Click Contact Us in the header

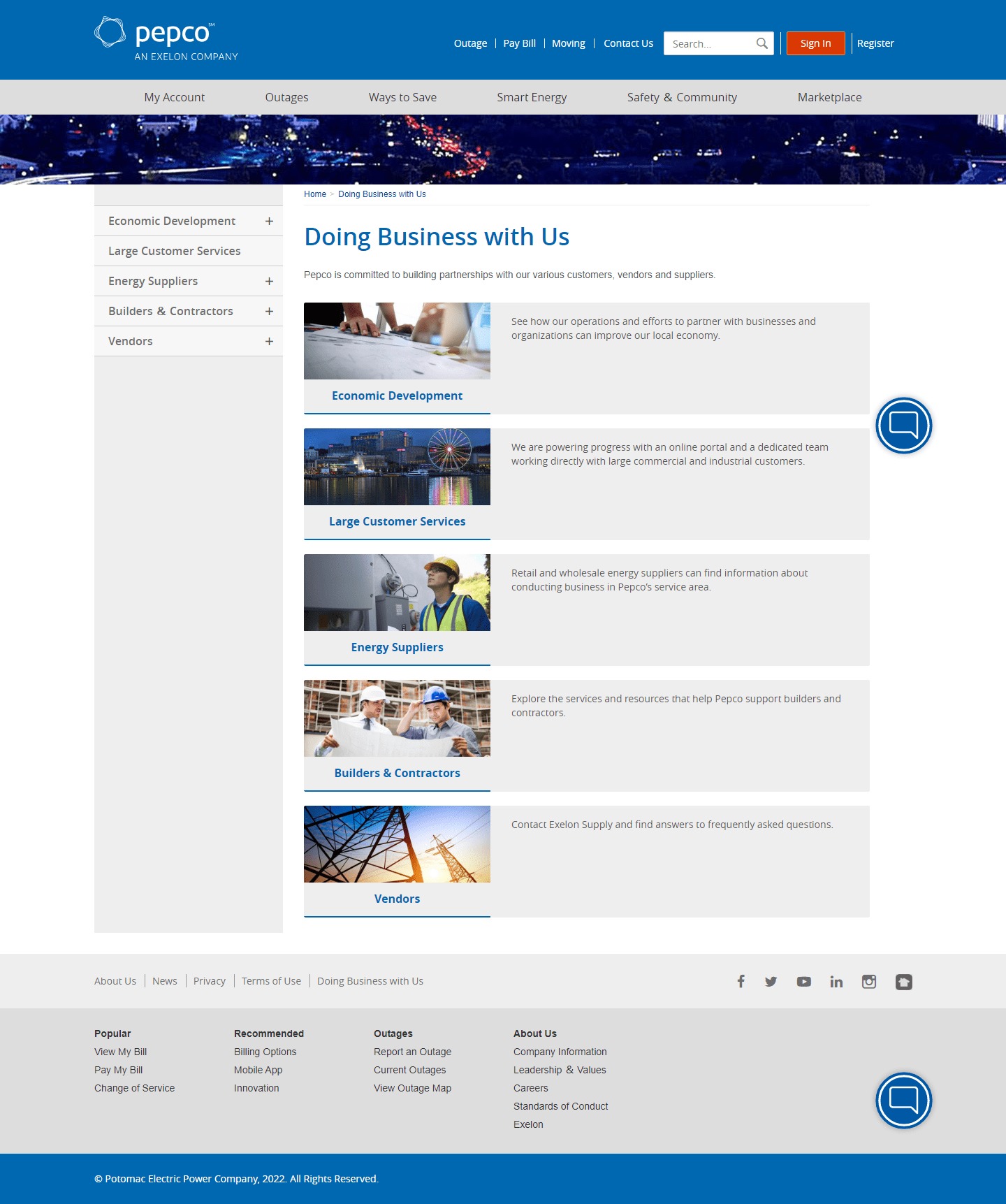[628, 43]
